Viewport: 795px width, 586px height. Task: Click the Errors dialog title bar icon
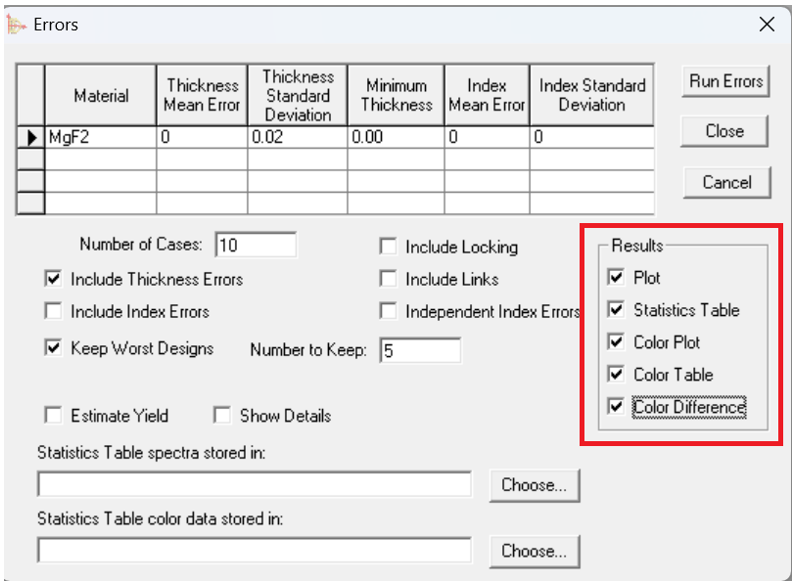coord(17,25)
